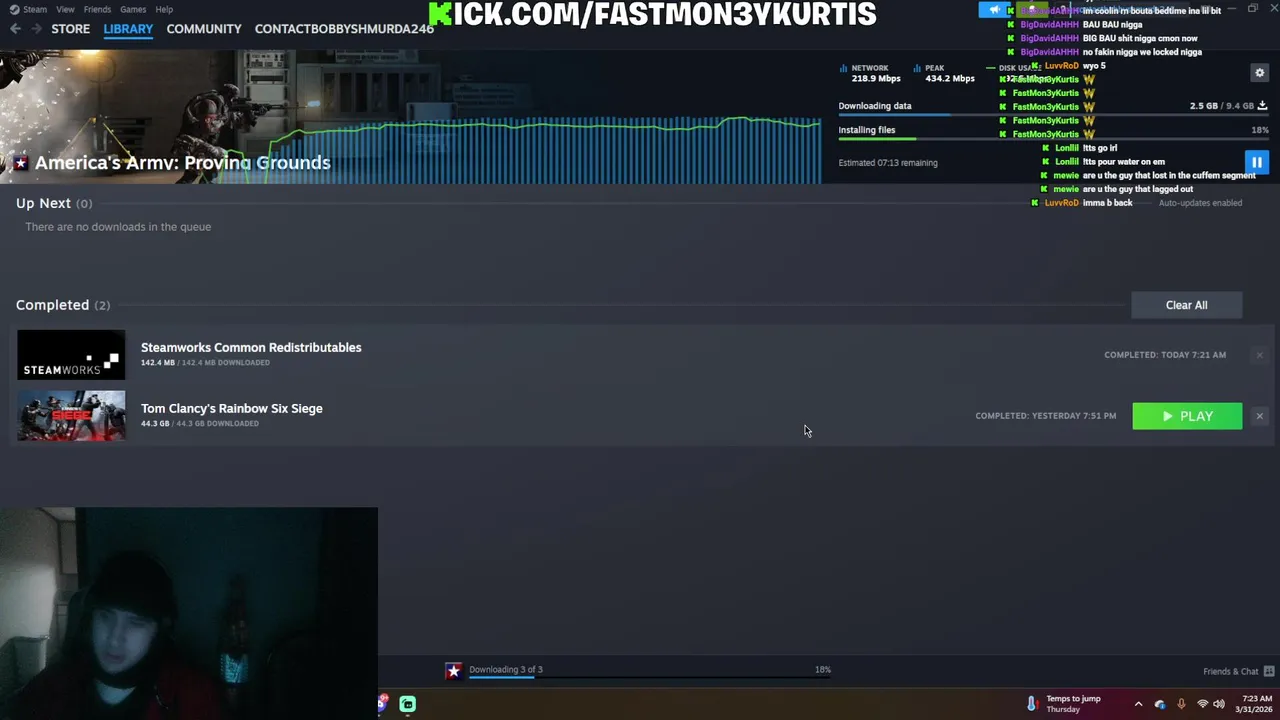
Task: Open America's Army: Proving Grounds title
Action: [182, 163]
